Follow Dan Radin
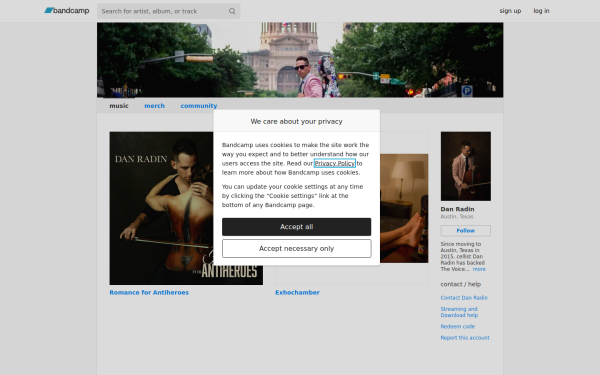 point(466,231)
